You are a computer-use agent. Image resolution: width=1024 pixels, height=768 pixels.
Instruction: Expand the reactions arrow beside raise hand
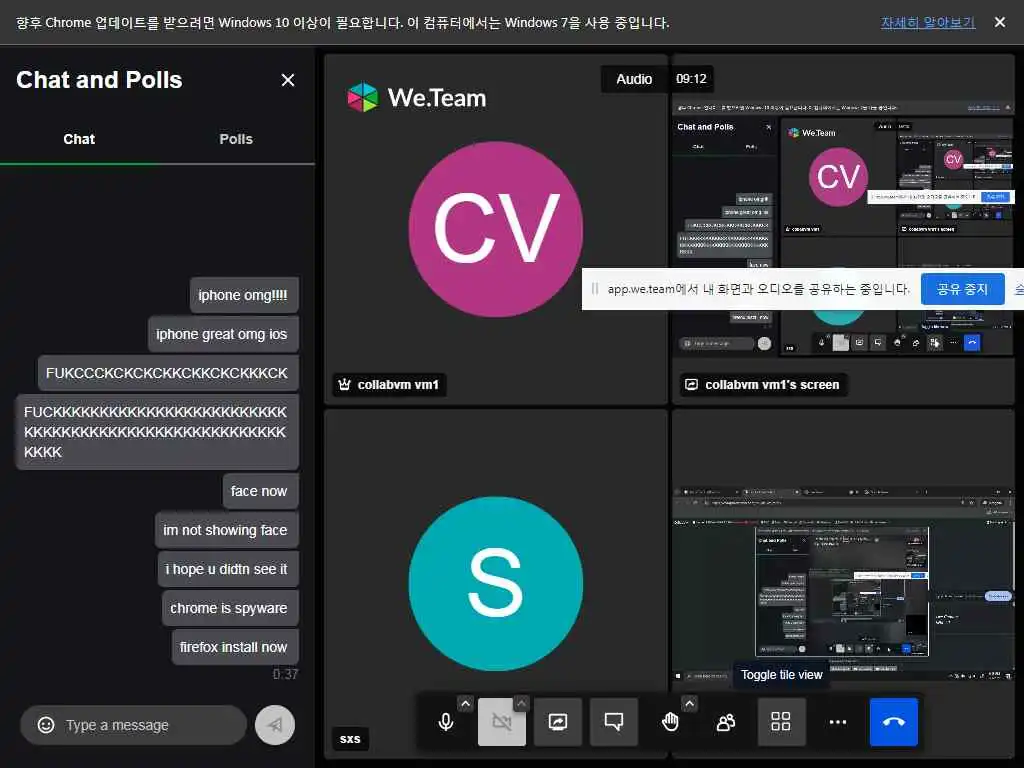click(689, 703)
